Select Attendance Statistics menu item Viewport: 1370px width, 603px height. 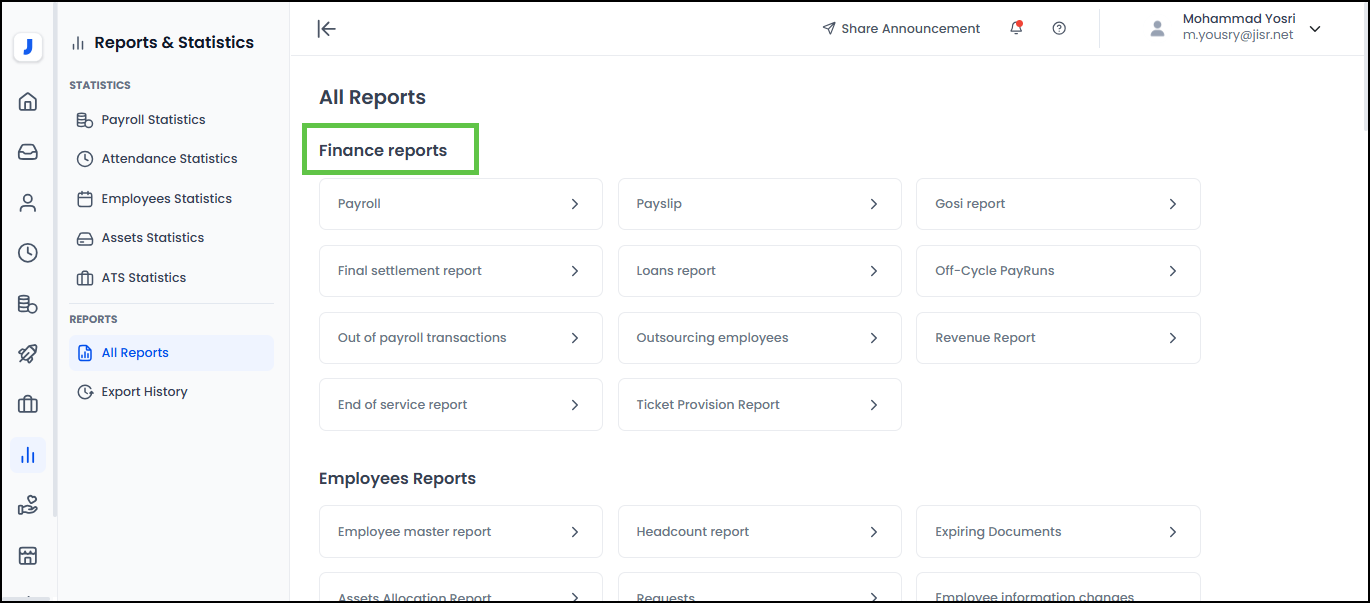[x=169, y=159]
